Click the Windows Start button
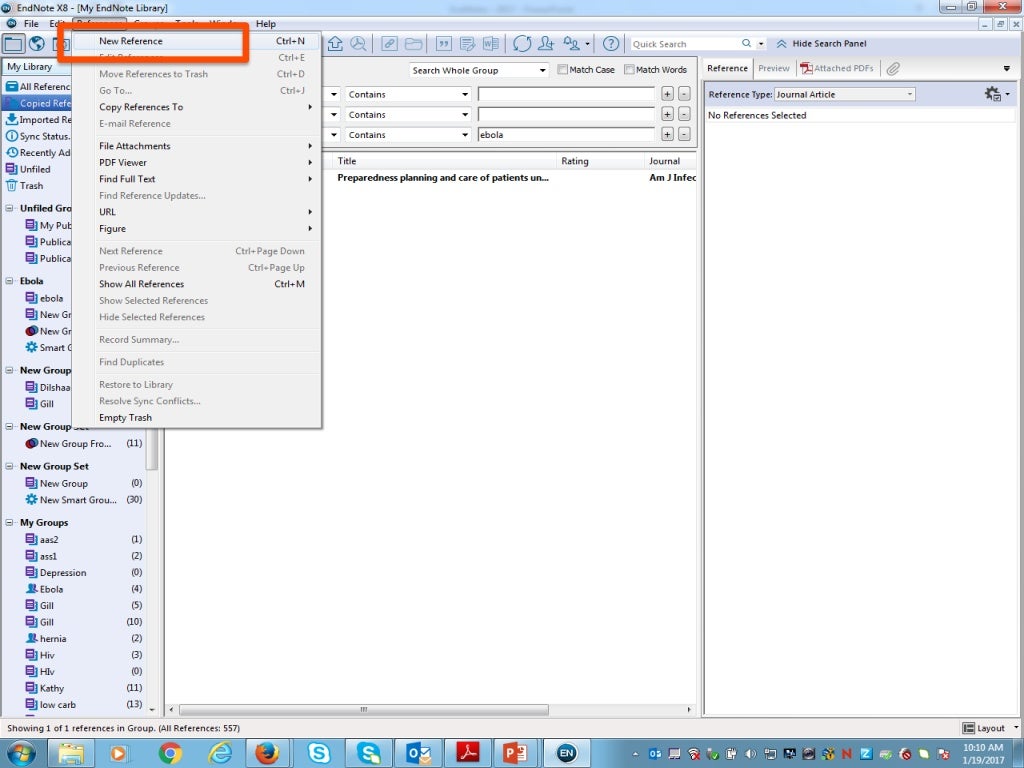This screenshot has height=768, width=1024. click(x=21, y=754)
